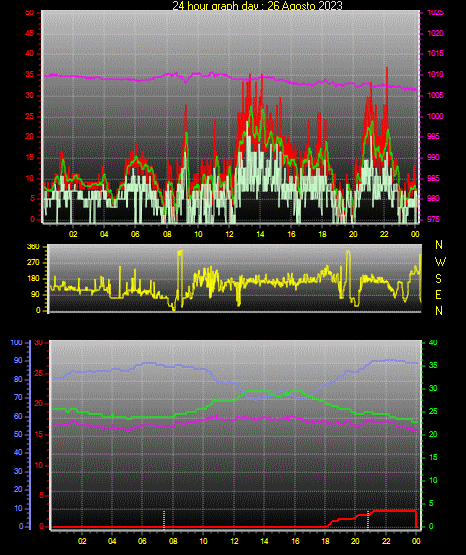Screen dimensions: 466x555
Task: Click the 12 hour label under bottom graph
Action: 234,541
